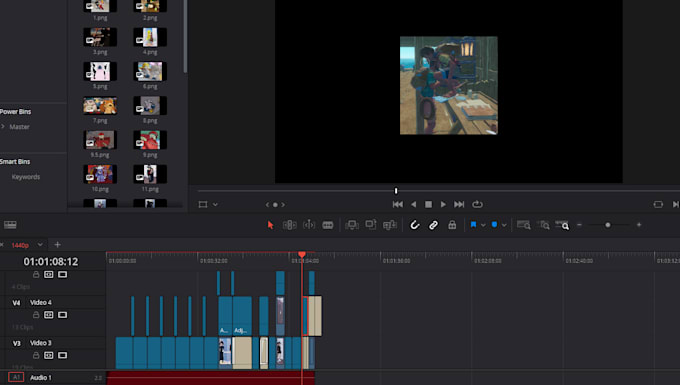Click Full Extent Zoom icon
Image resolution: width=680 pixels, height=385 pixels.
523,225
